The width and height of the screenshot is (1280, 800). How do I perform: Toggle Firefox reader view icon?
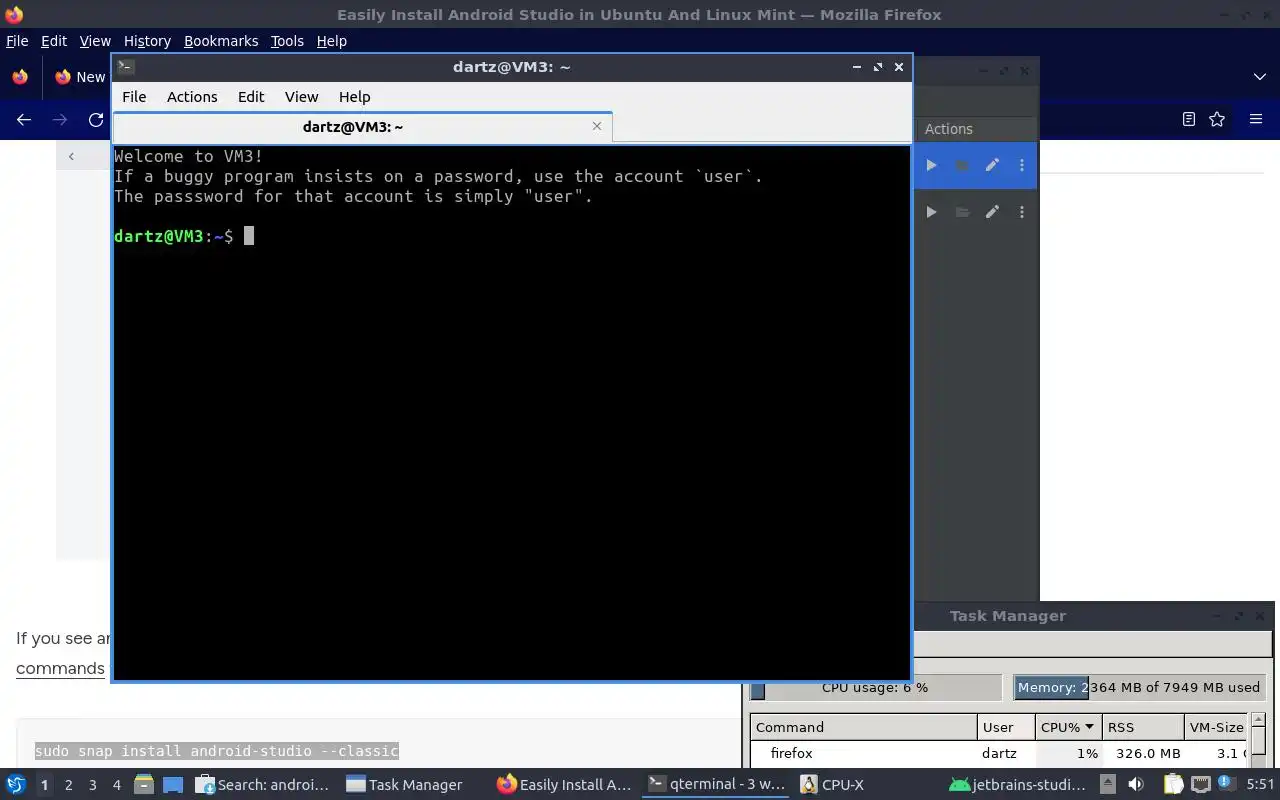coord(1188,119)
